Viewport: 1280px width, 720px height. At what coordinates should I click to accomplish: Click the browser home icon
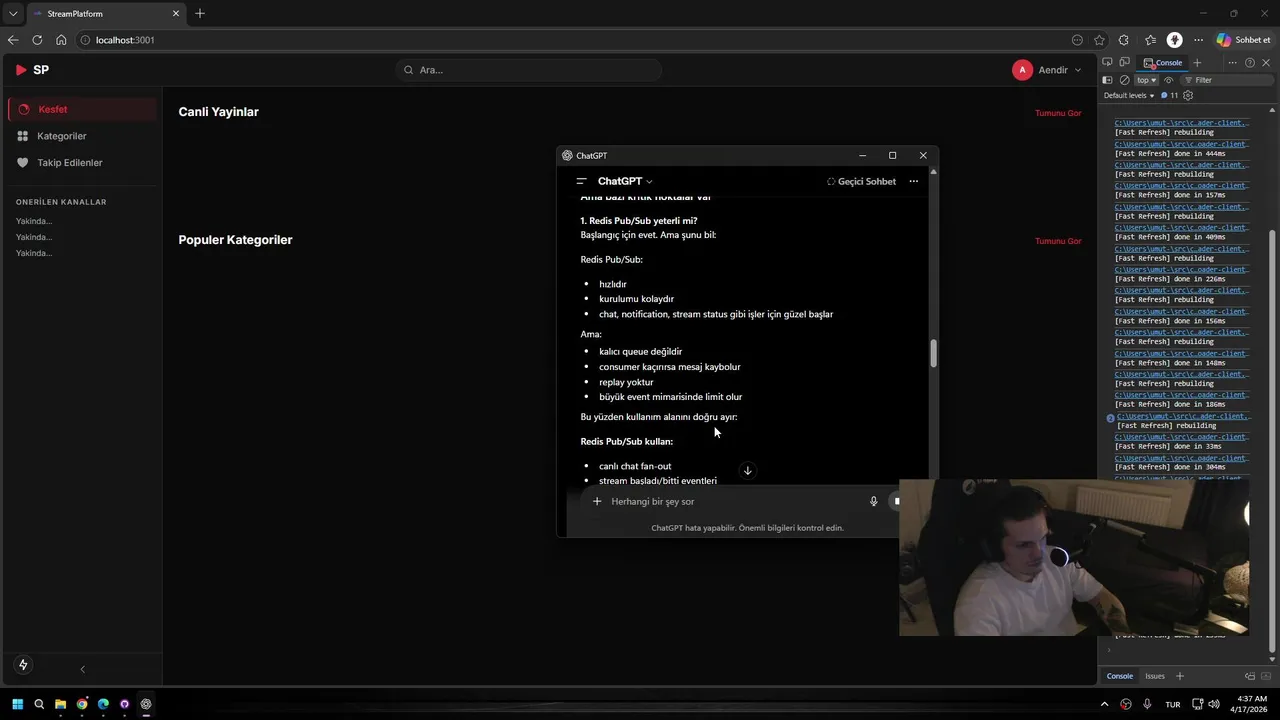tap(61, 40)
